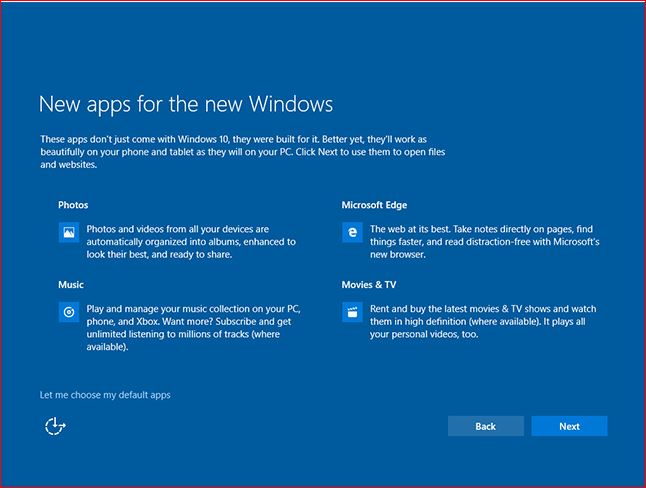
Task: Open 'Let me choose my default apps' link
Action: click(x=105, y=395)
